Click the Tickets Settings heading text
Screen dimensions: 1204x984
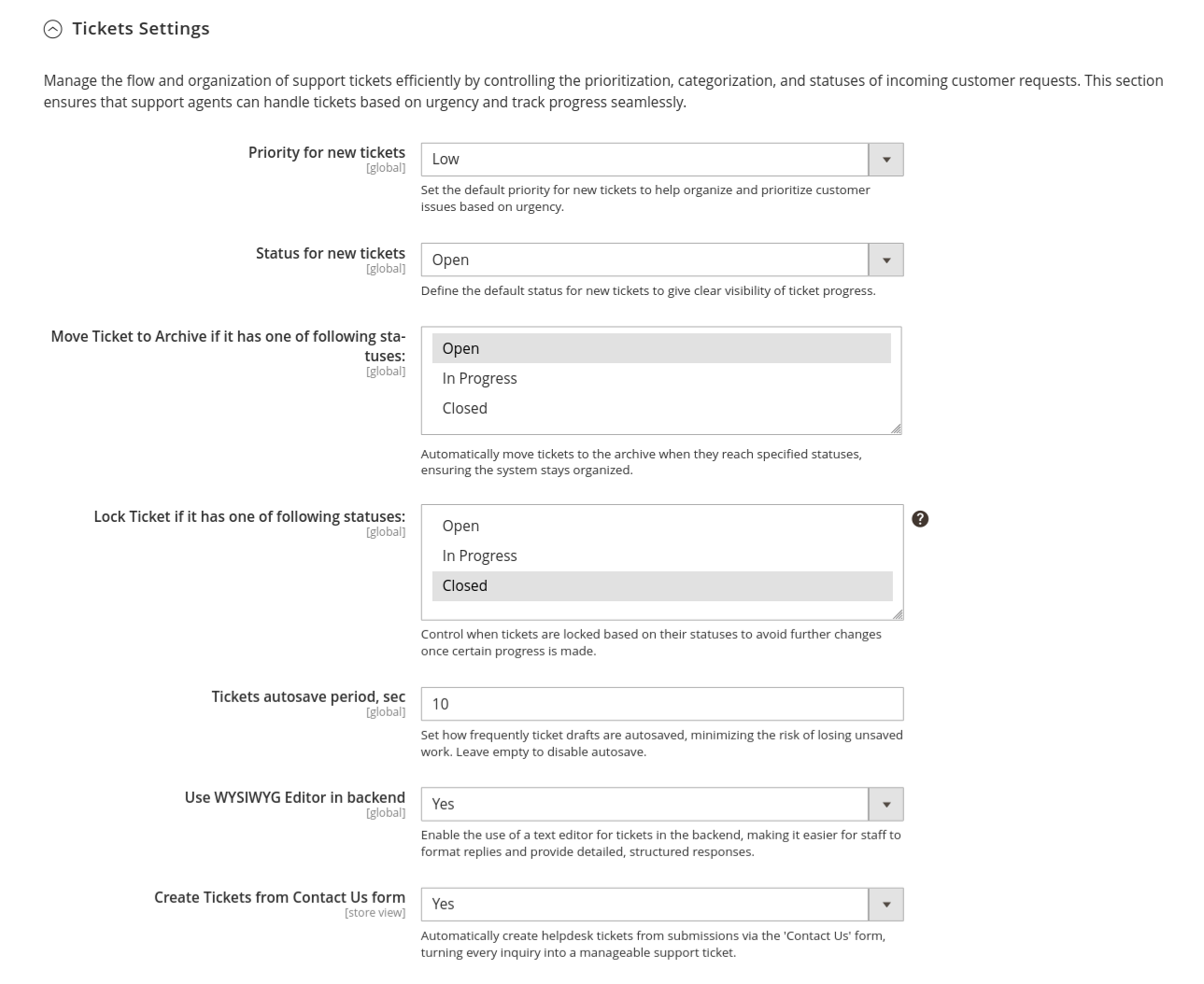tap(141, 29)
